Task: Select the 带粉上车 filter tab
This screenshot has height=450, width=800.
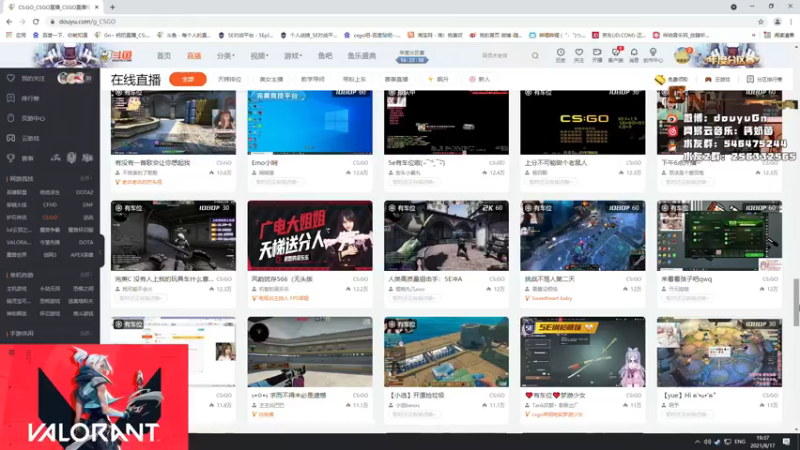Action: [x=354, y=79]
